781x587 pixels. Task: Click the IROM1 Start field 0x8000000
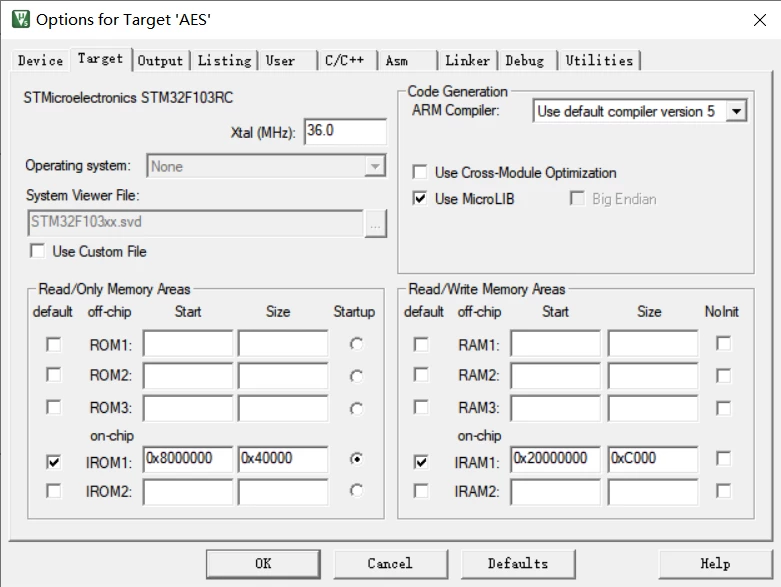coord(188,459)
